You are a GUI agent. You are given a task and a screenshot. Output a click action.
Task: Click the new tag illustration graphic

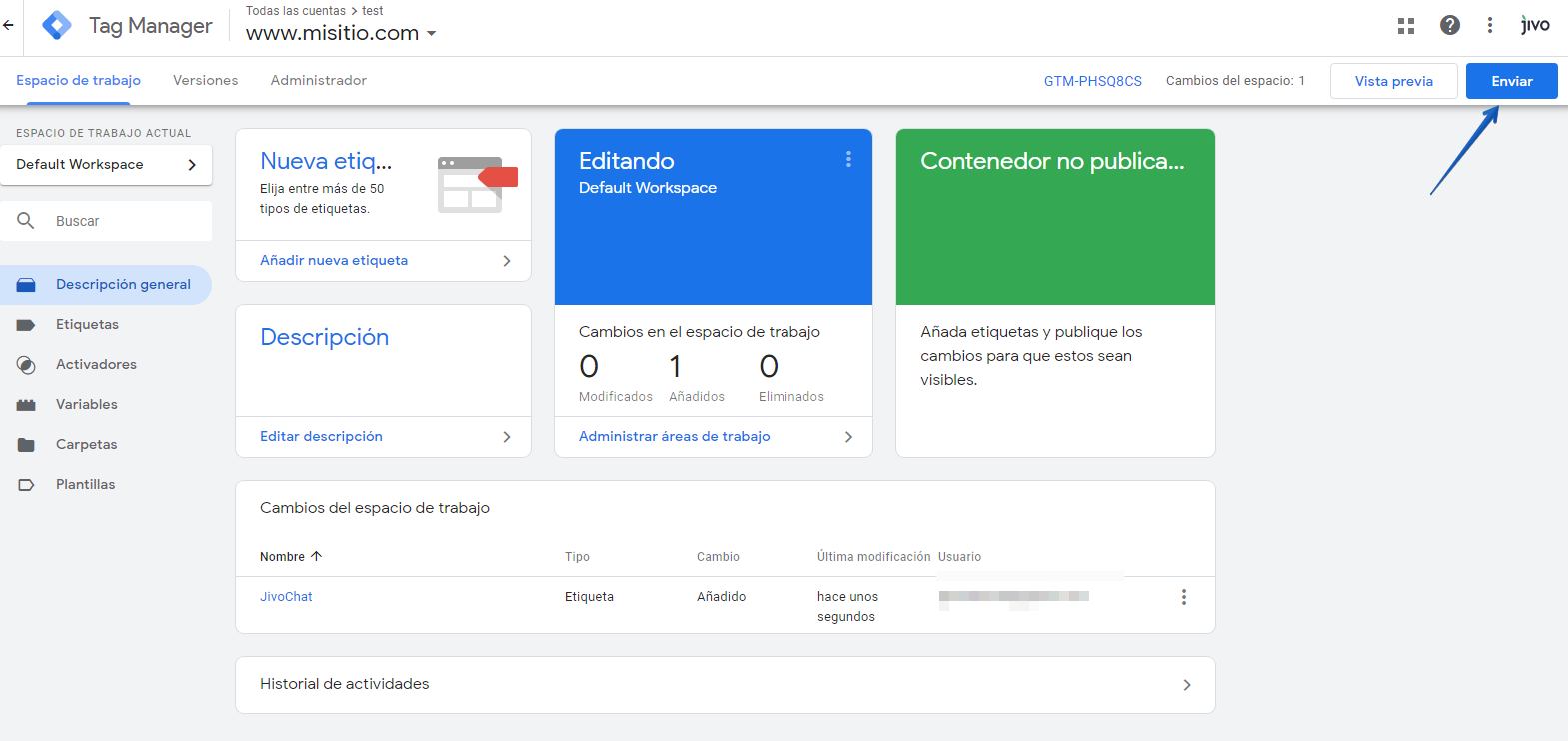pos(478,184)
